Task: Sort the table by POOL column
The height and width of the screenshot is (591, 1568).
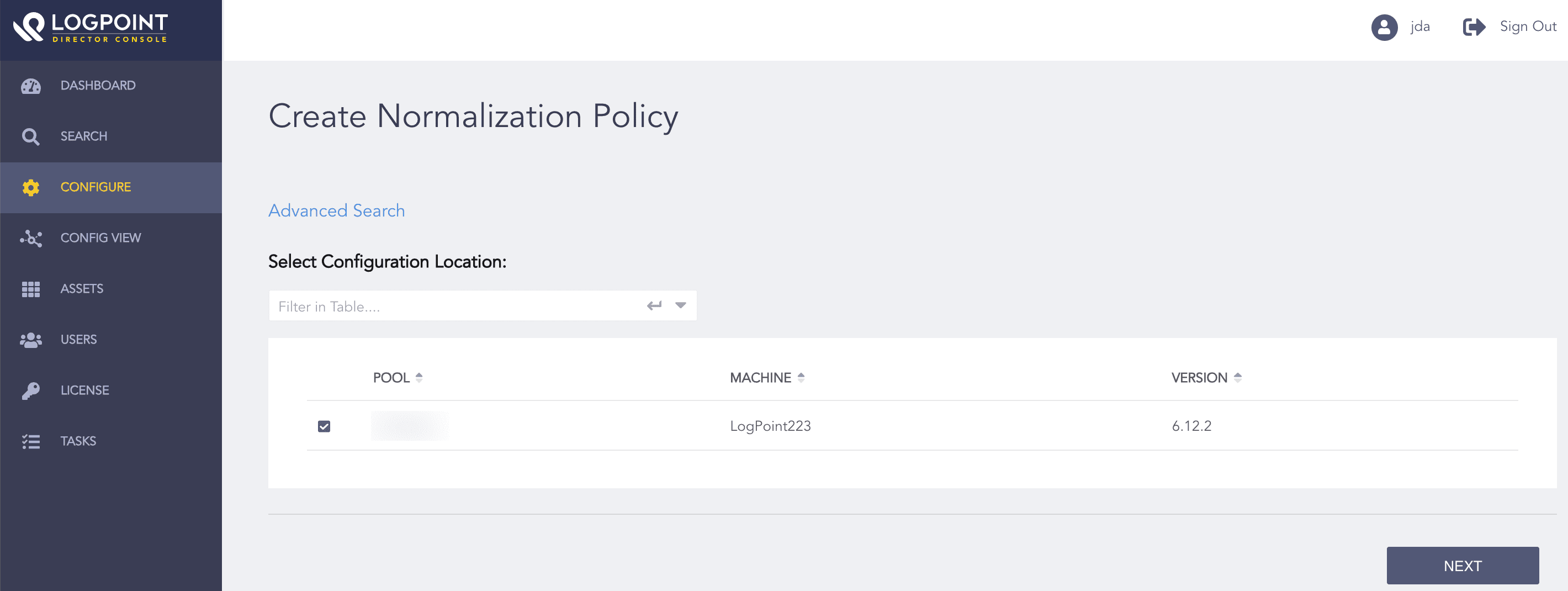Action: (x=420, y=377)
